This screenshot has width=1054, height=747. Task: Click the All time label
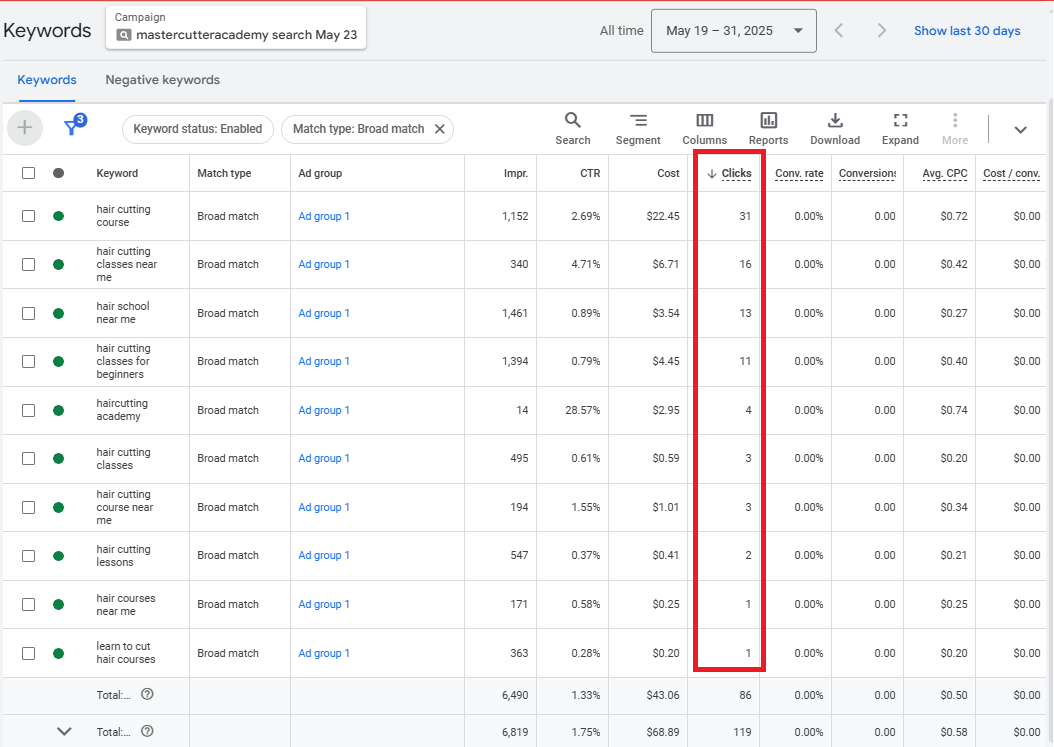621,30
